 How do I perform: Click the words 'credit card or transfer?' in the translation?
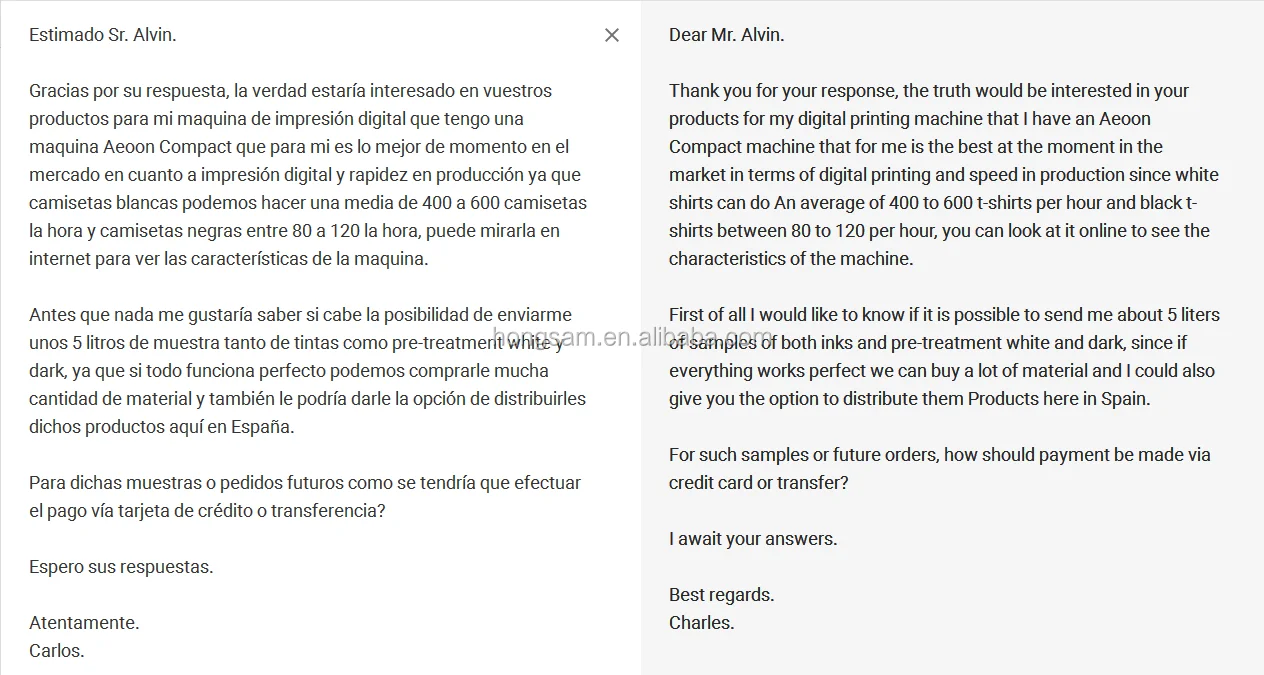758,483
